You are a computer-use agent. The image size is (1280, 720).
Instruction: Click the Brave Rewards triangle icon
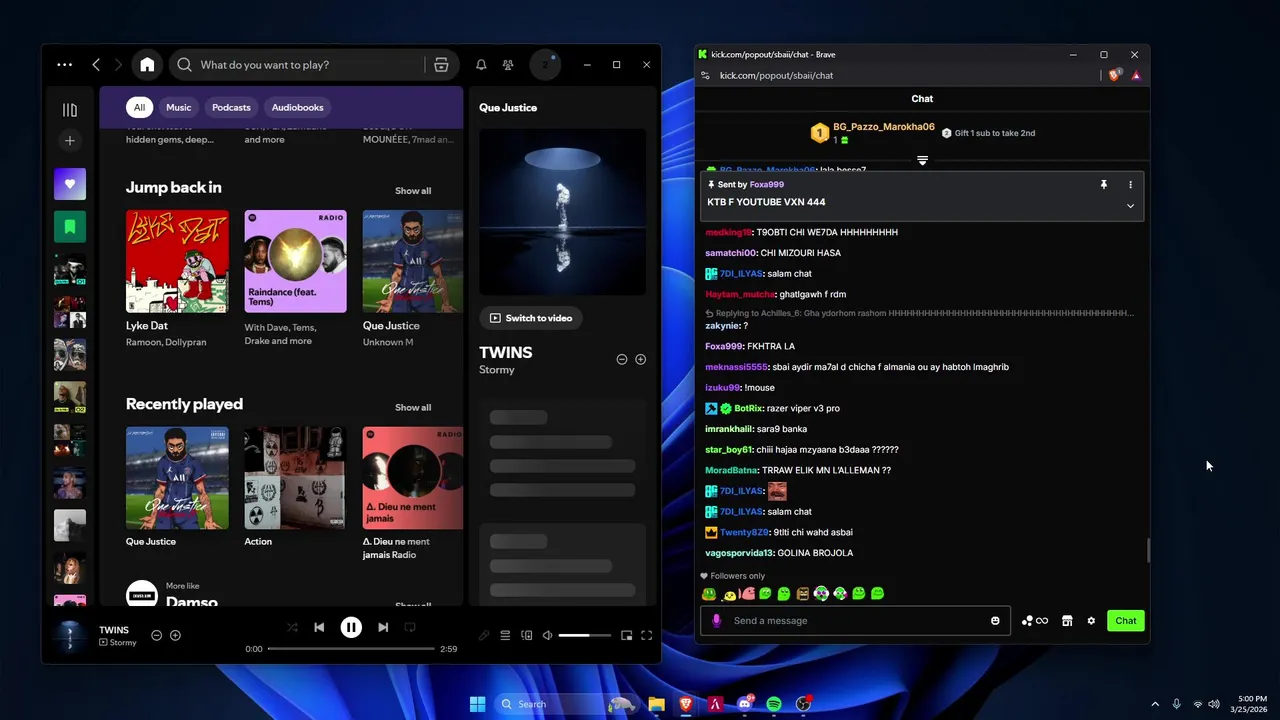(1136, 75)
